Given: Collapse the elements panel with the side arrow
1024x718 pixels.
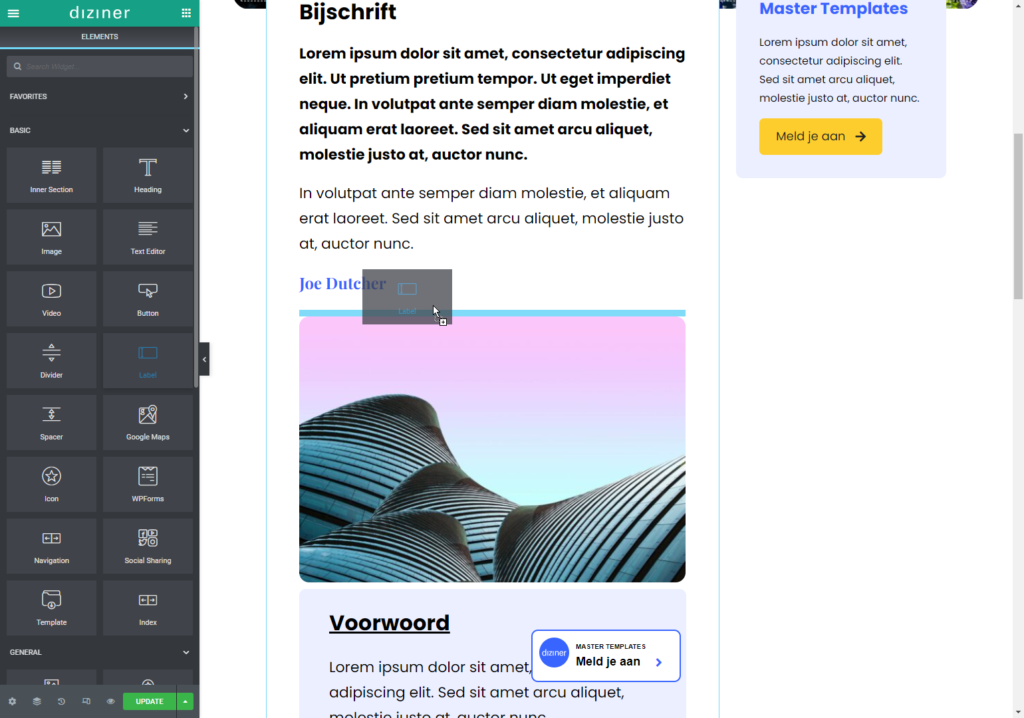Looking at the screenshot, I should point(204,359).
